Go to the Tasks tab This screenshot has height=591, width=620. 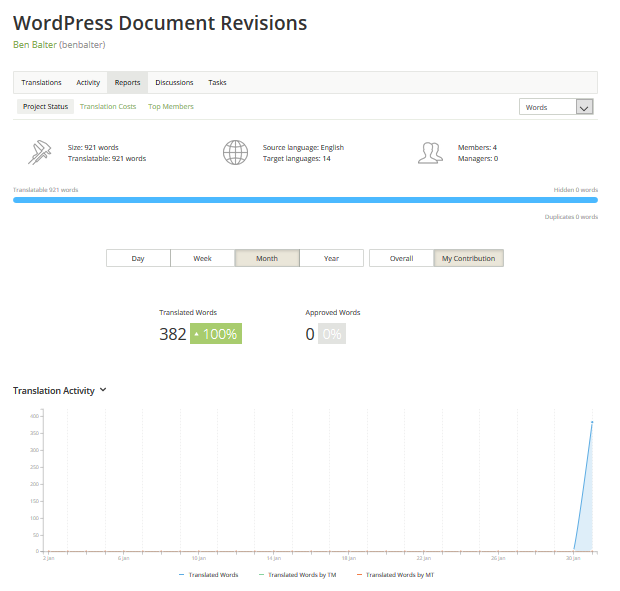click(x=217, y=83)
